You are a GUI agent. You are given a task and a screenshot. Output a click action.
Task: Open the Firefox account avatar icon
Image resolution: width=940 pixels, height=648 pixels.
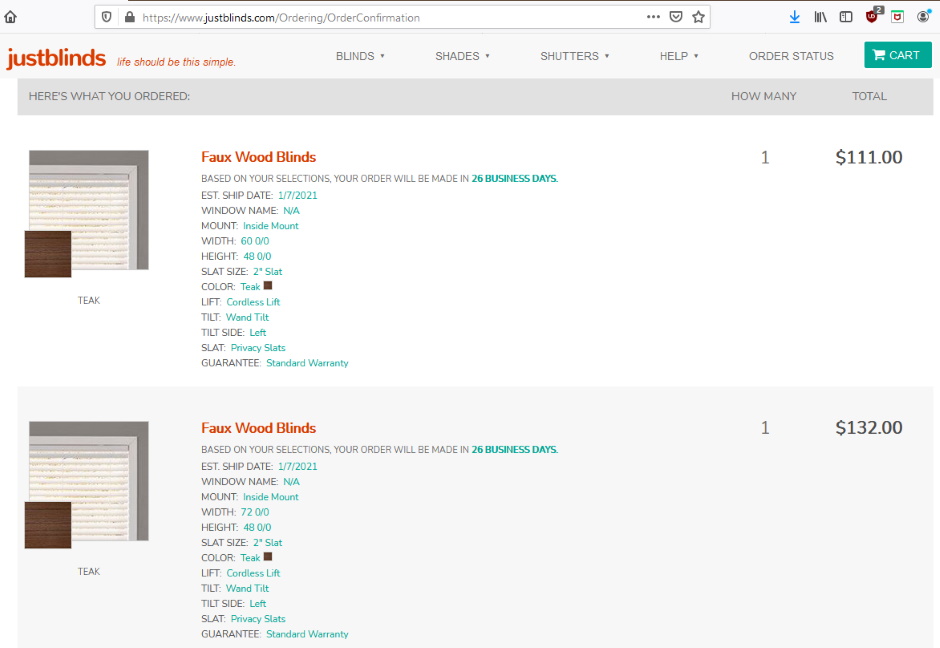click(923, 16)
